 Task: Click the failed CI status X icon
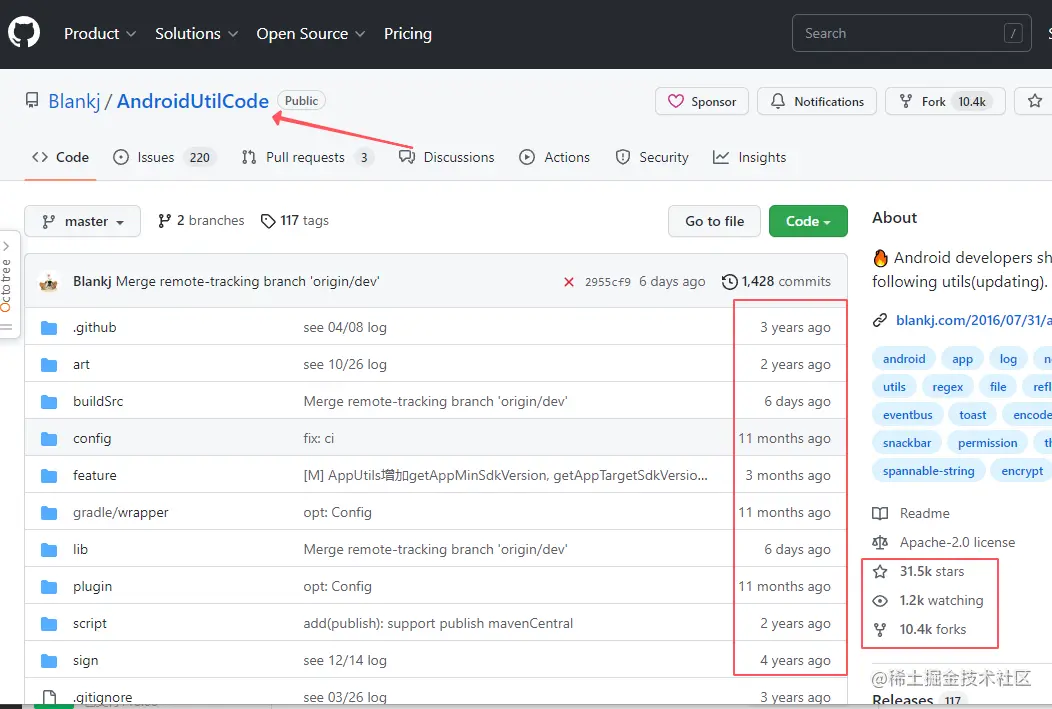[569, 282]
